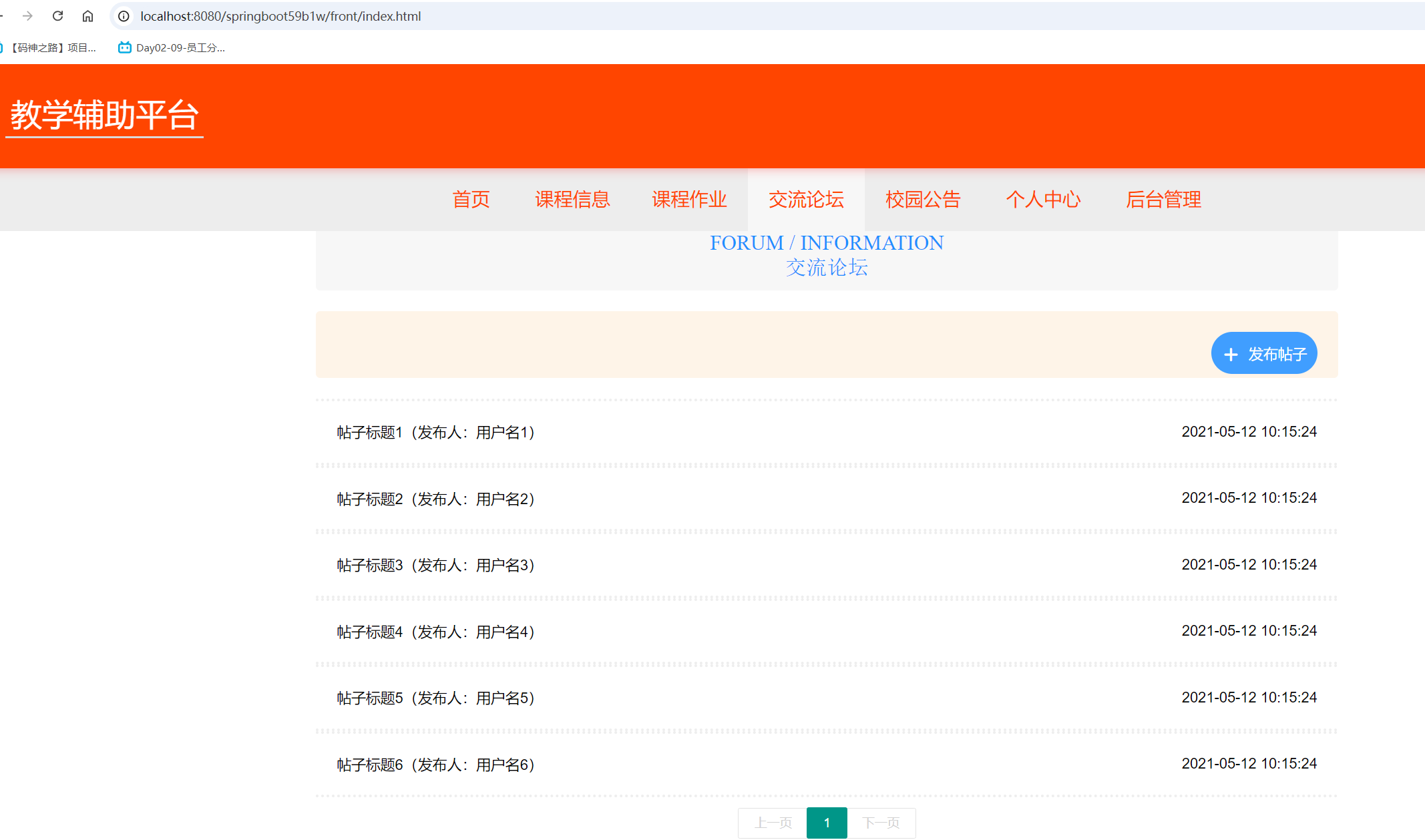Viewport: 1425px width, 840px height.
Task: Open post 帖子标题3 by 用户名3
Action: point(435,566)
